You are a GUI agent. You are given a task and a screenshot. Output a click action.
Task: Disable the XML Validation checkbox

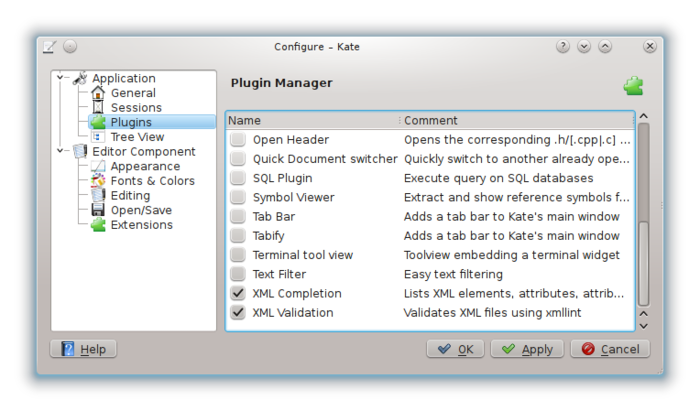click(x=238, y=313)
